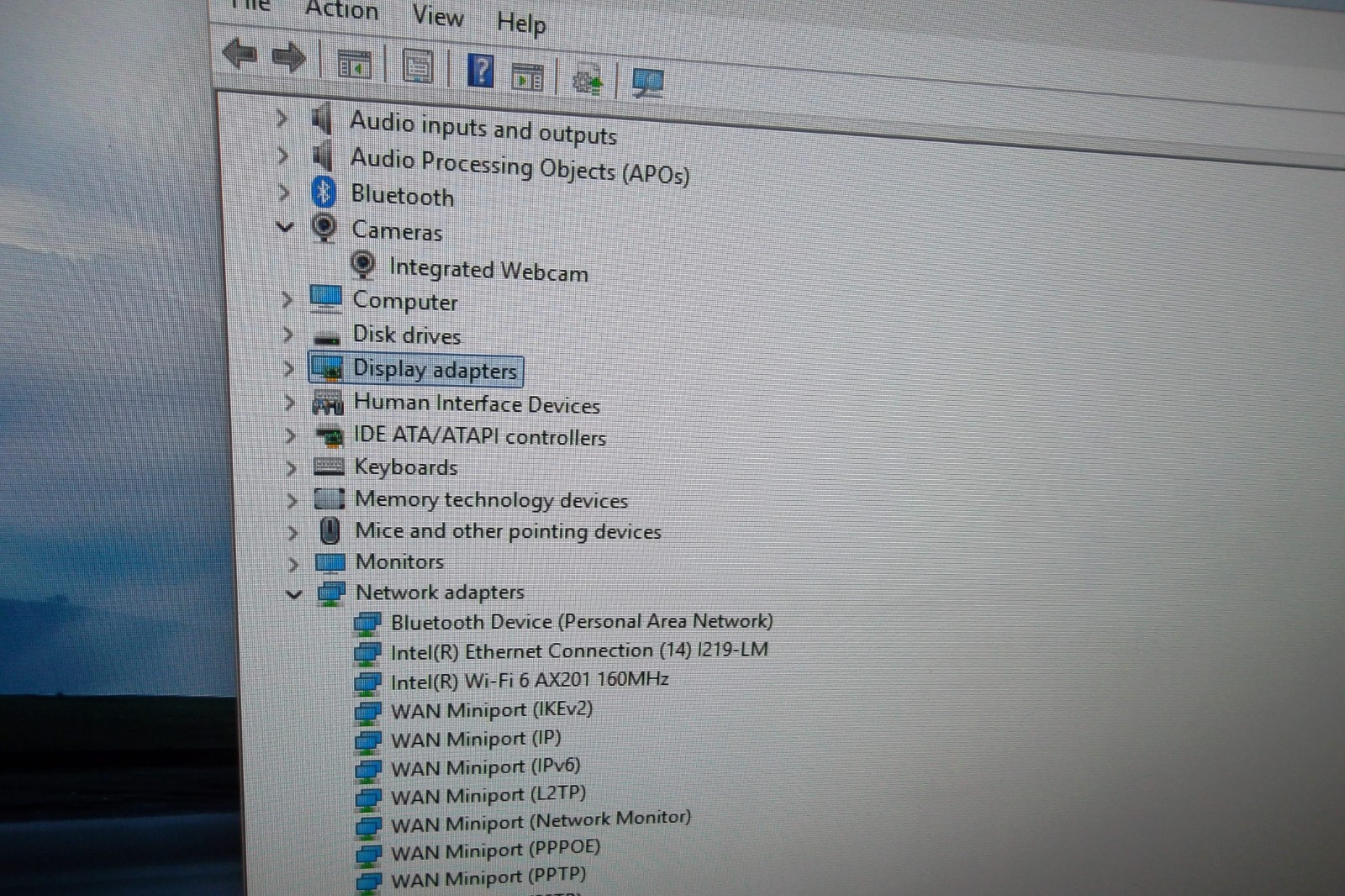Image resolution: width=1345 pixels, height=896 pixels.
Task: Expand Mice and other pointing devices arrow
Action: (x=293, y=532)
